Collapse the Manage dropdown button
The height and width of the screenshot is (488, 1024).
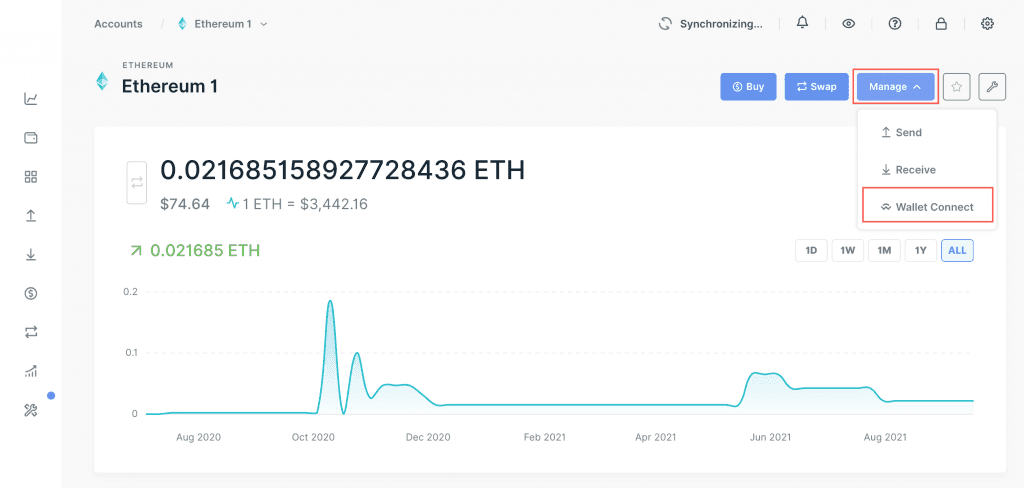point(895,87)
